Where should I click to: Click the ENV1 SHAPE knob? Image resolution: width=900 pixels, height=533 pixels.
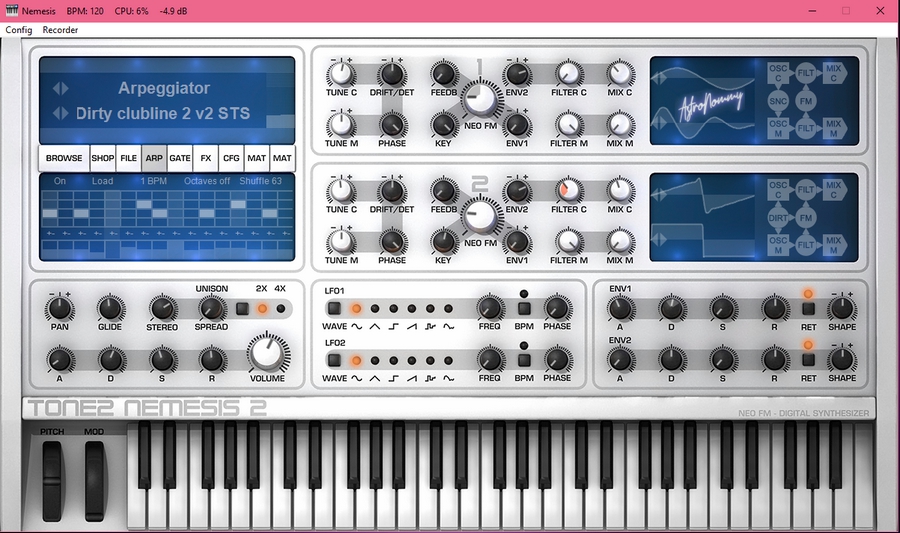click(841, 309)
